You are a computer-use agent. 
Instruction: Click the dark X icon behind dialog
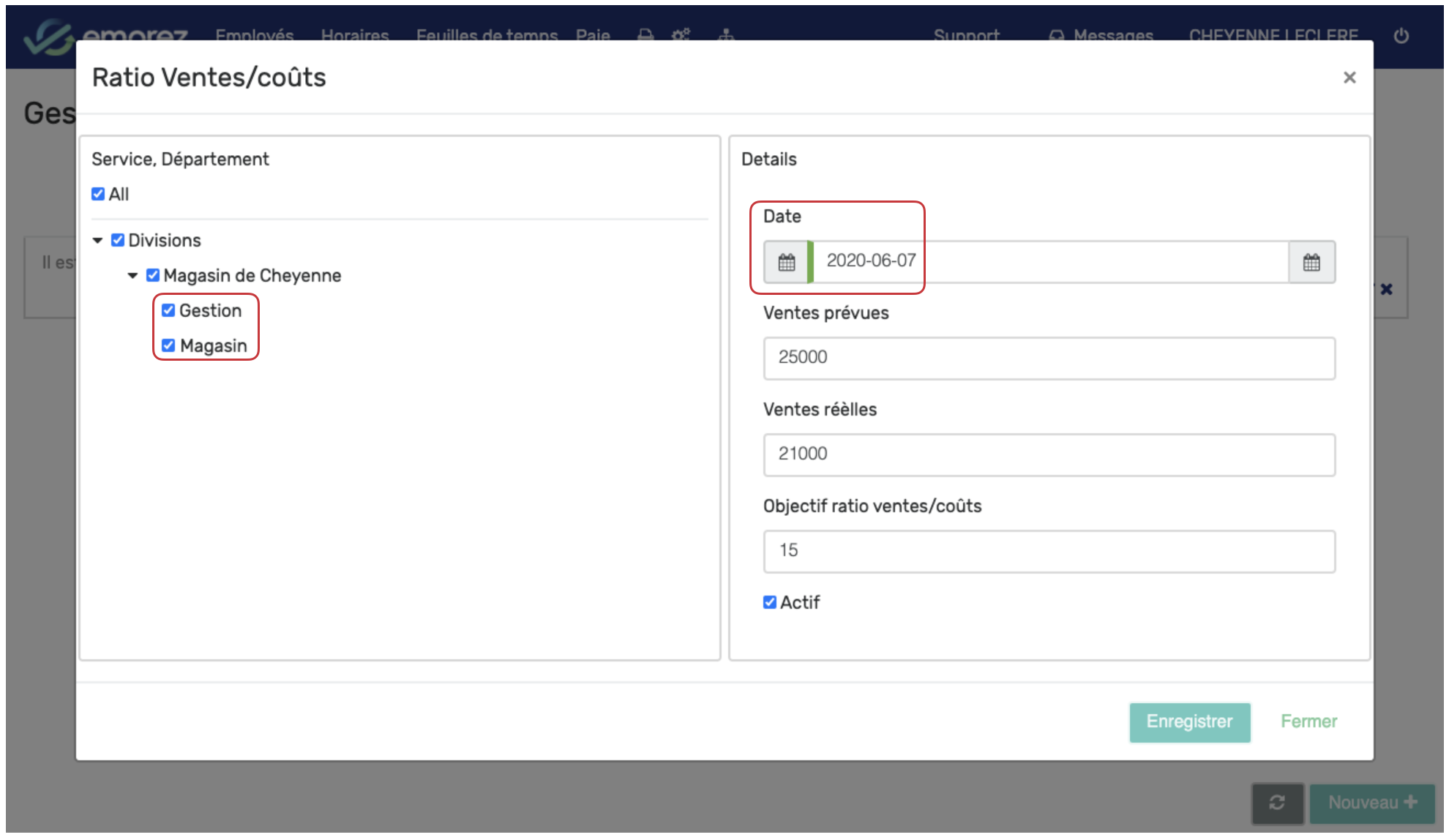coord(1386,289)
